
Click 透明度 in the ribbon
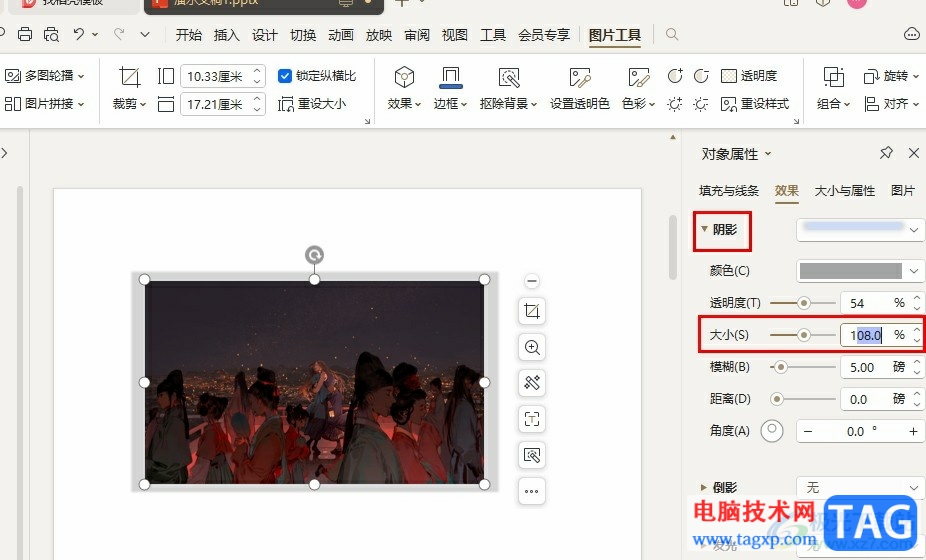(749, 76)
